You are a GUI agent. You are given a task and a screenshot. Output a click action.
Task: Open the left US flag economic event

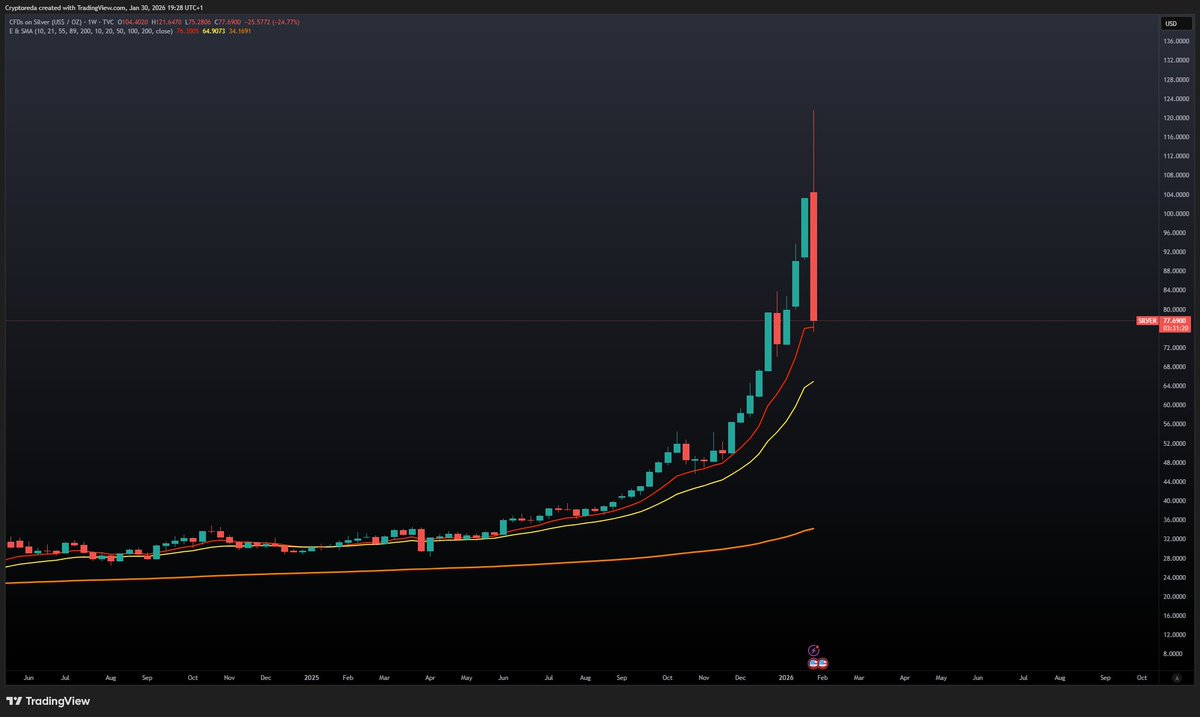[x=813, y=664]
